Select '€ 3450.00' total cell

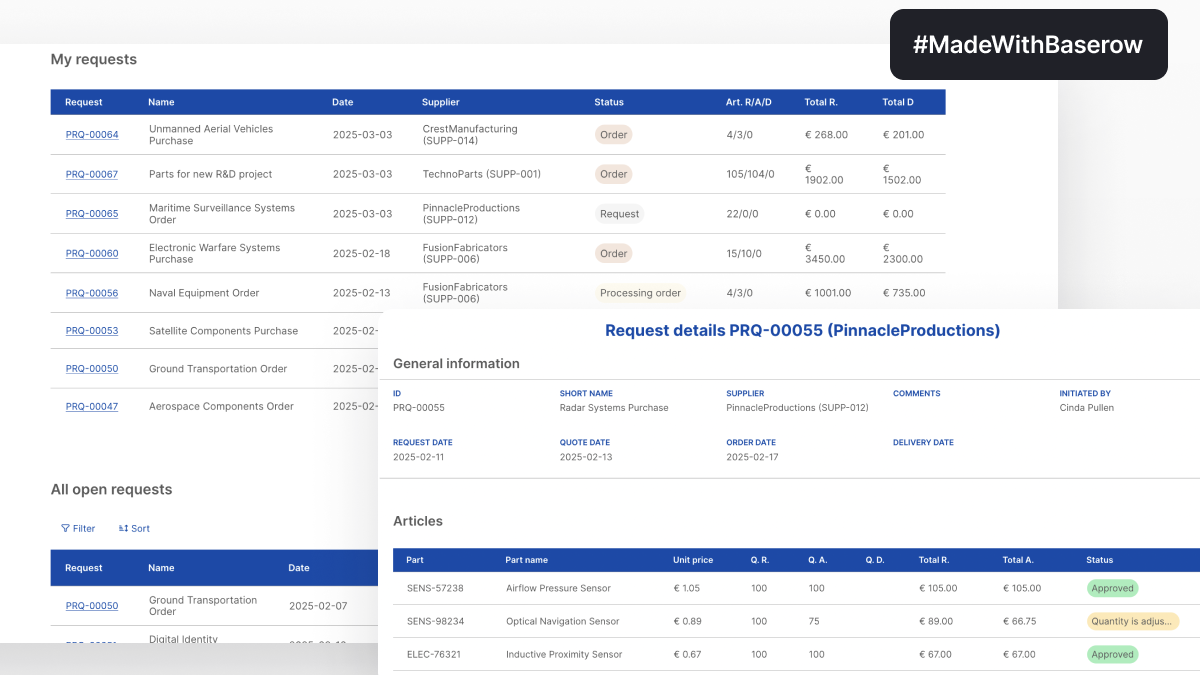coord(825,254)
